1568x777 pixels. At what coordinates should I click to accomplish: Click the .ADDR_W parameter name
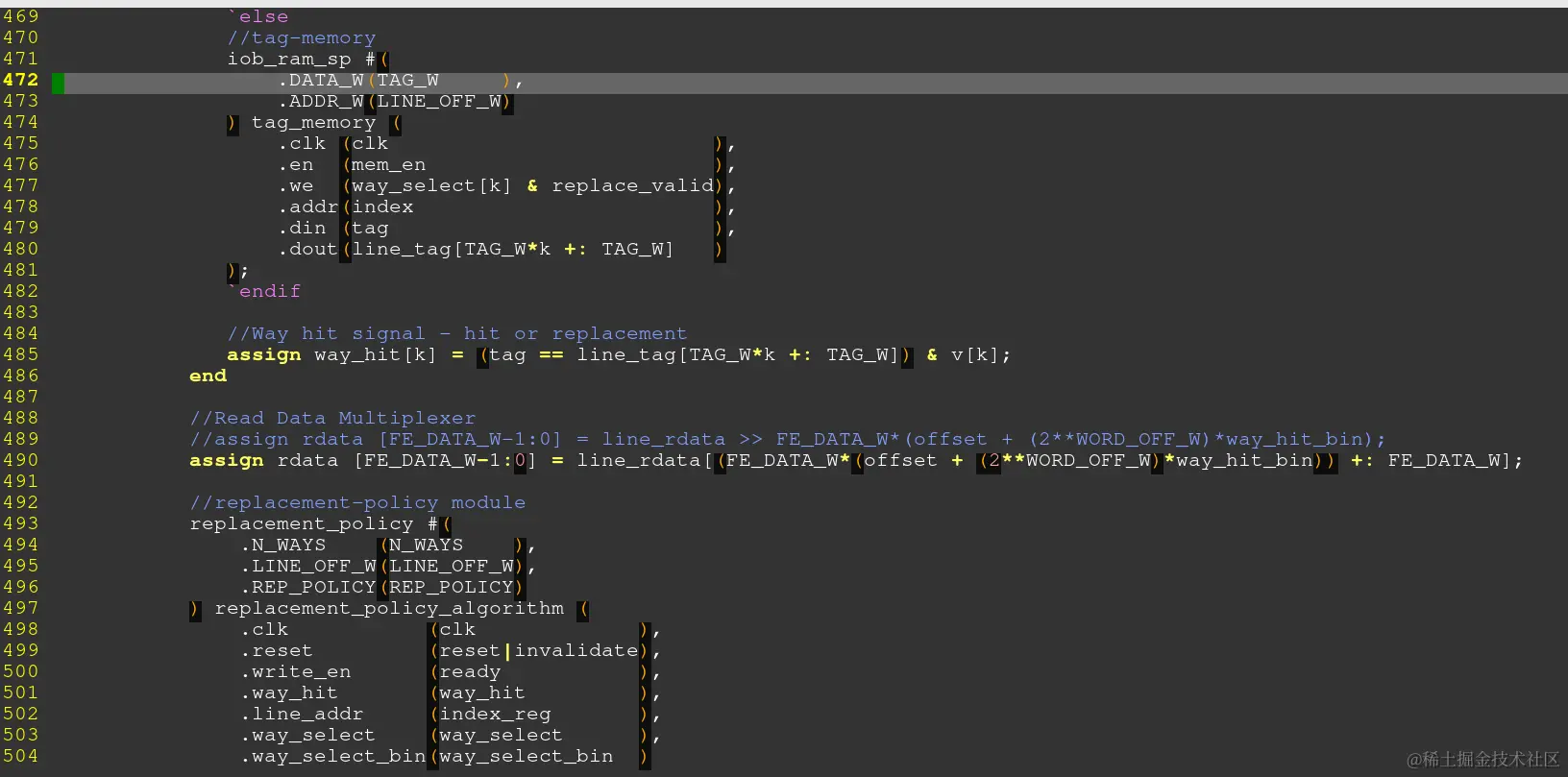click(320, 101)
